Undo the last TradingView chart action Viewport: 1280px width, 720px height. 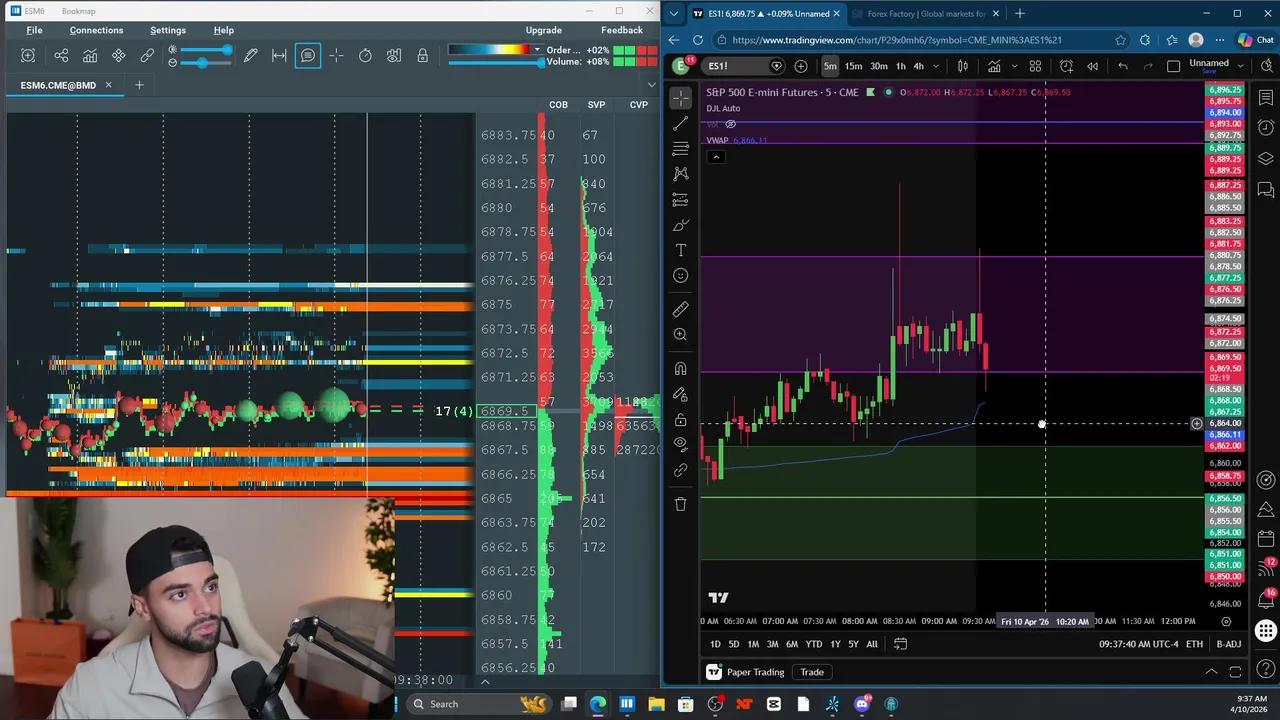1123,66
